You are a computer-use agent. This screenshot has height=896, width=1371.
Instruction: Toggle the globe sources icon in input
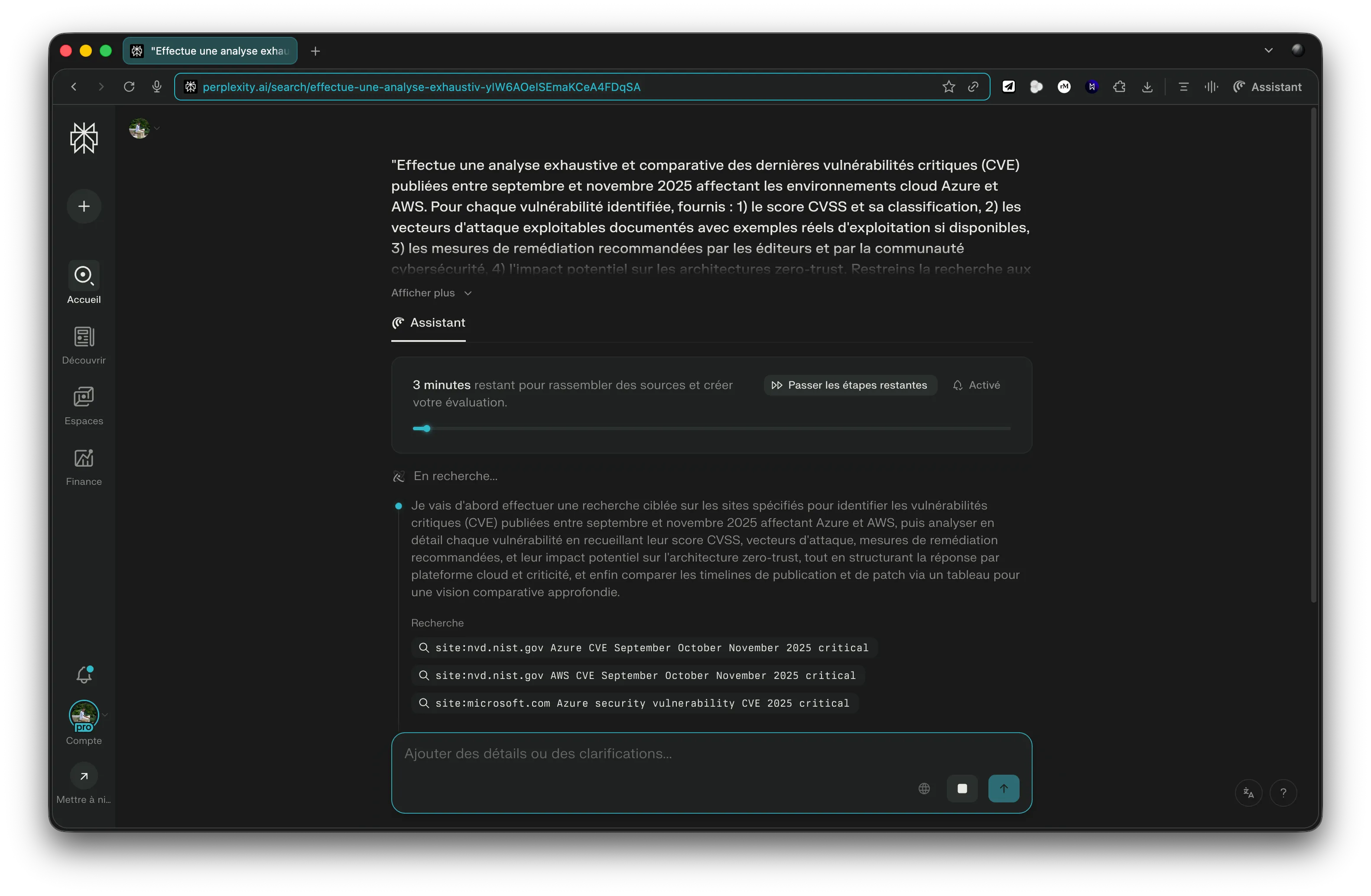(924, 788)
